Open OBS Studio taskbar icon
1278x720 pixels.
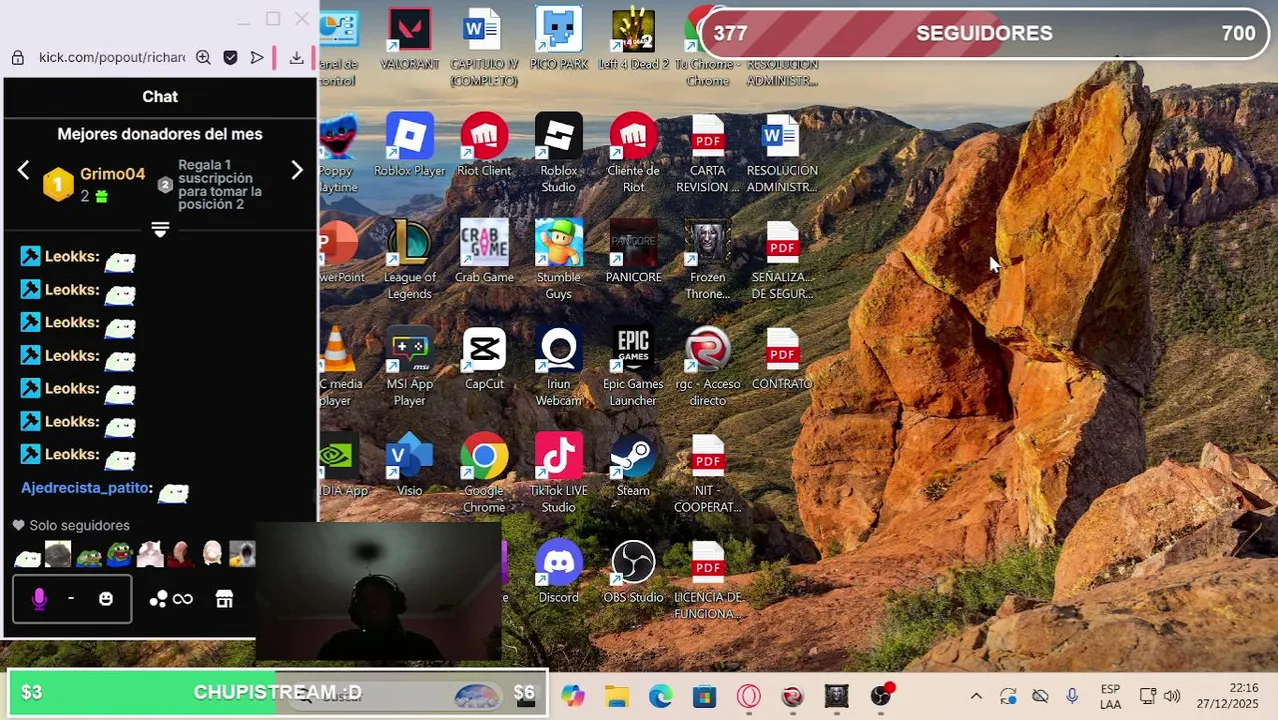click(880, 696)
